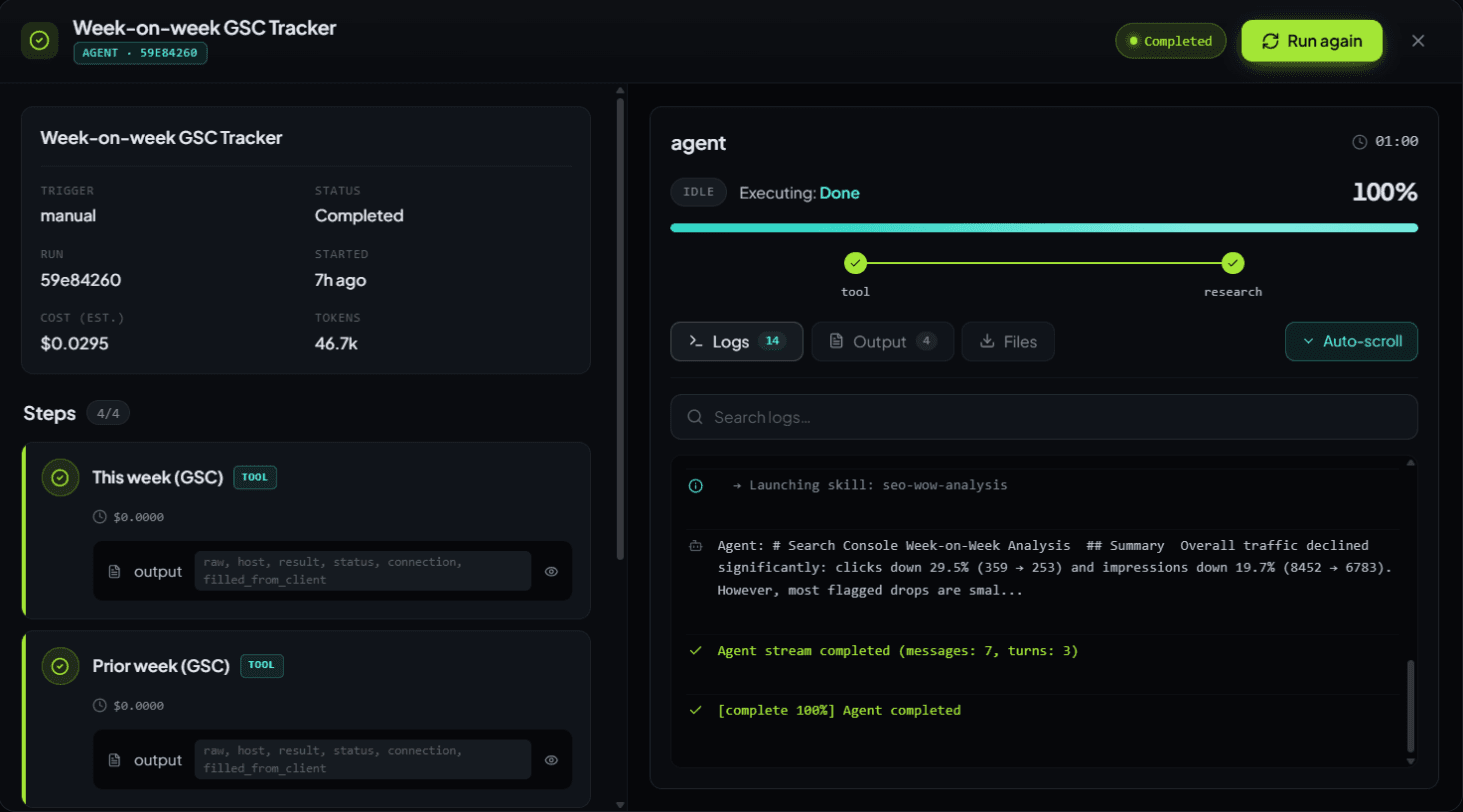
Task: Click the checkmark beside Agent stream completed
Action: coord(696,651)
